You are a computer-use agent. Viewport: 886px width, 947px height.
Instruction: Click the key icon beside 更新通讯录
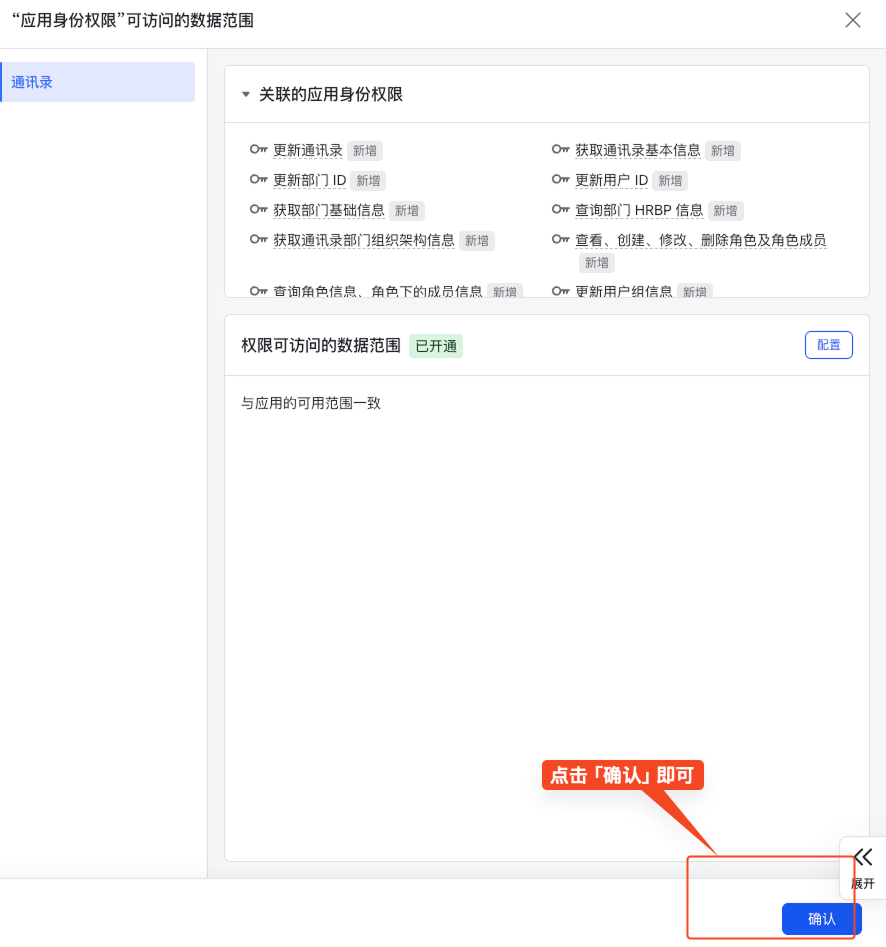tap(260, 150)
